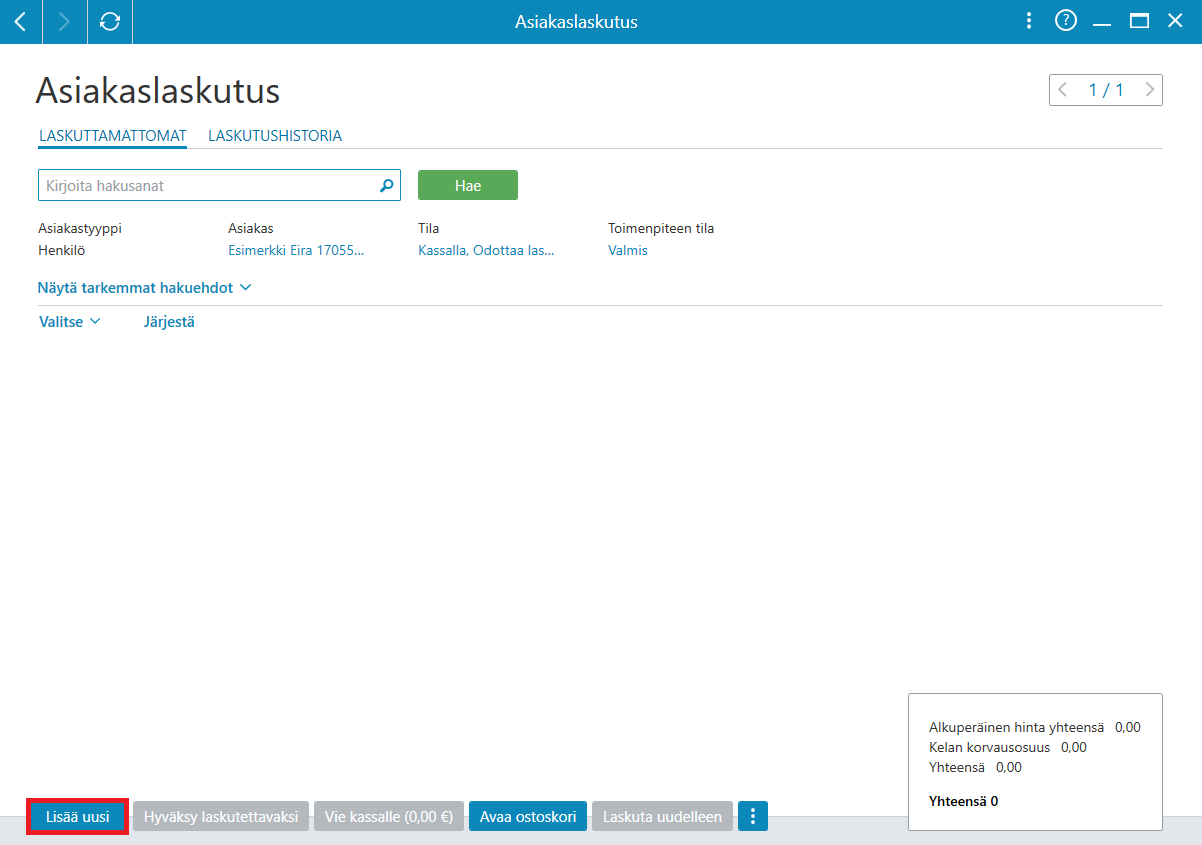1202x845 pixels.
Task: Open the Avaa ostoskori button
Action: (528, 817)
